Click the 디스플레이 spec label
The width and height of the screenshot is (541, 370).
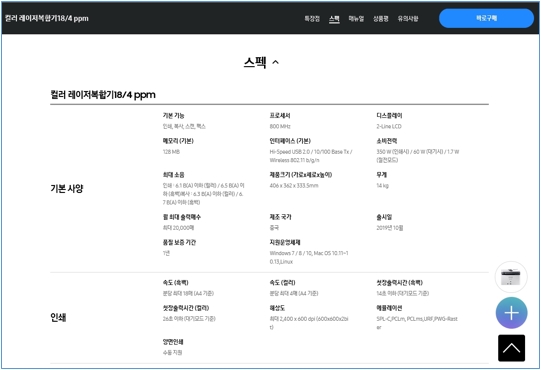(389, 116)
